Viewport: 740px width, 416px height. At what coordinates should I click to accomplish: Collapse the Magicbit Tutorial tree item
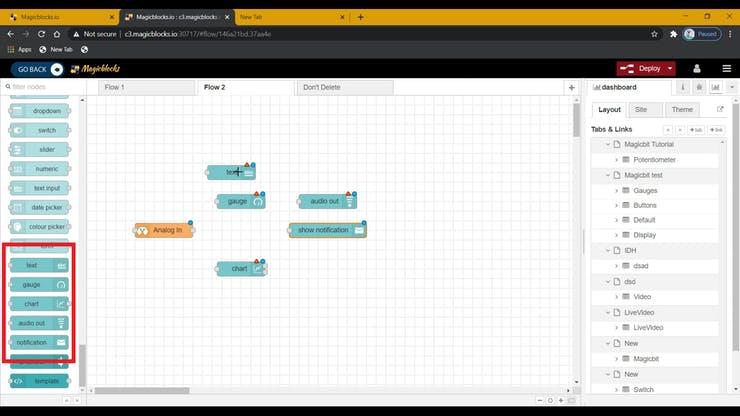[605, 145]
